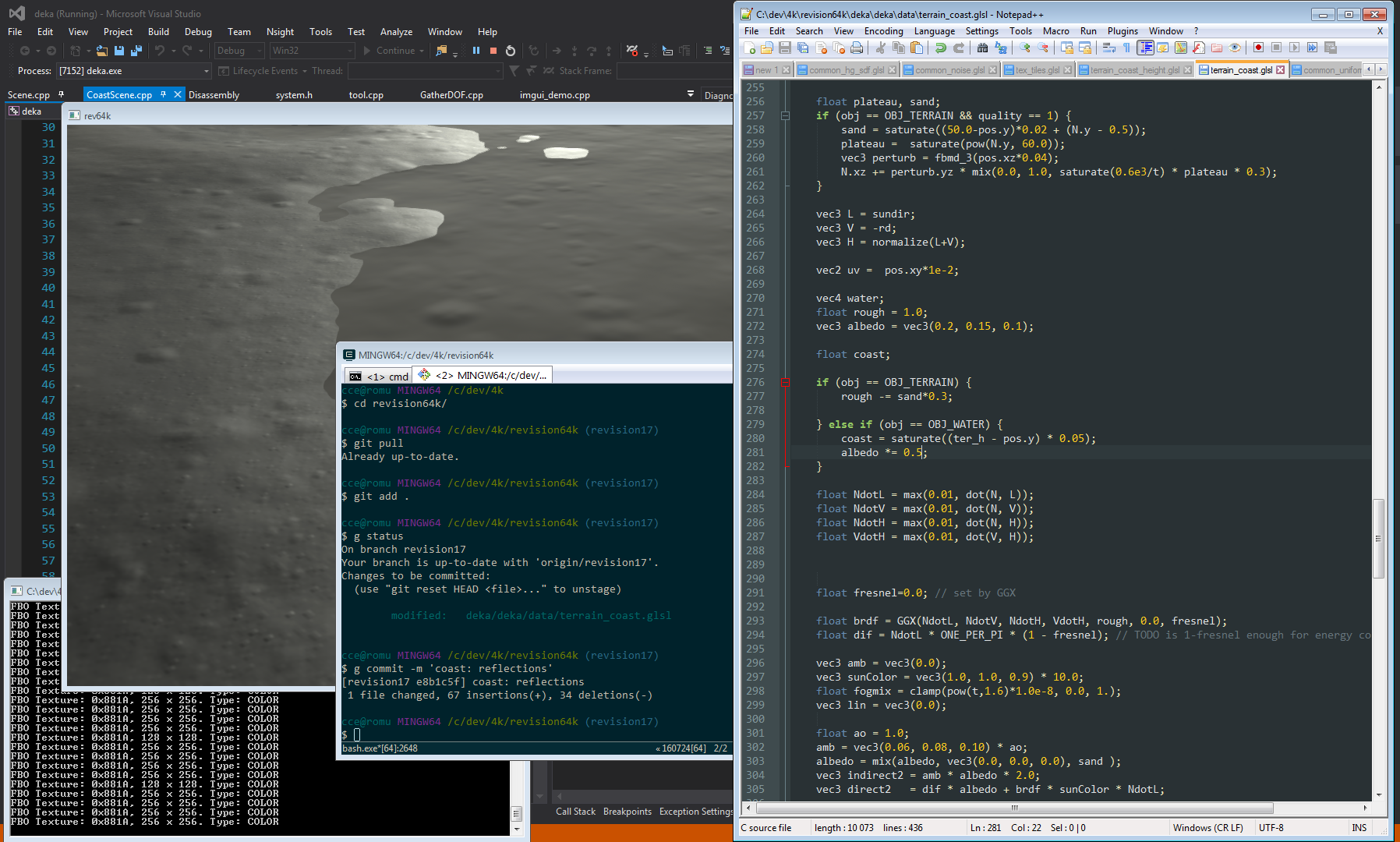Image resolution: width=1400 pixels, height=842 pixels.
Task: Click Save All in Visual Studio toolbar
Action: pyautogui.click(x=136, y=51)
